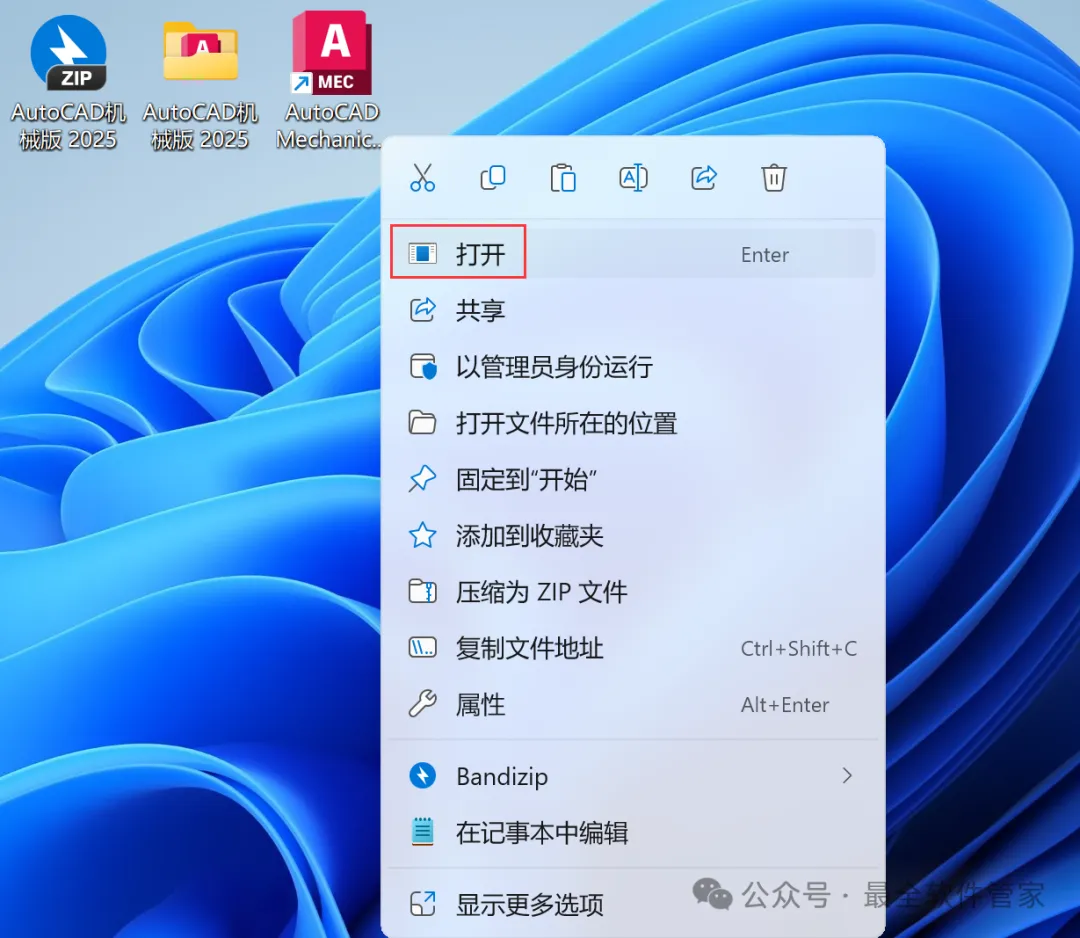Click the Copy icon in context menu

[x=492, y=178]
